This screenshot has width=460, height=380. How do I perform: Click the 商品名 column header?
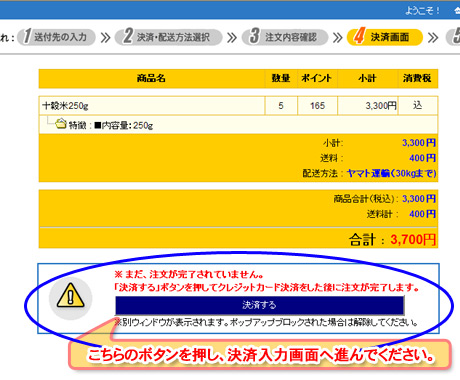point(151,78)
